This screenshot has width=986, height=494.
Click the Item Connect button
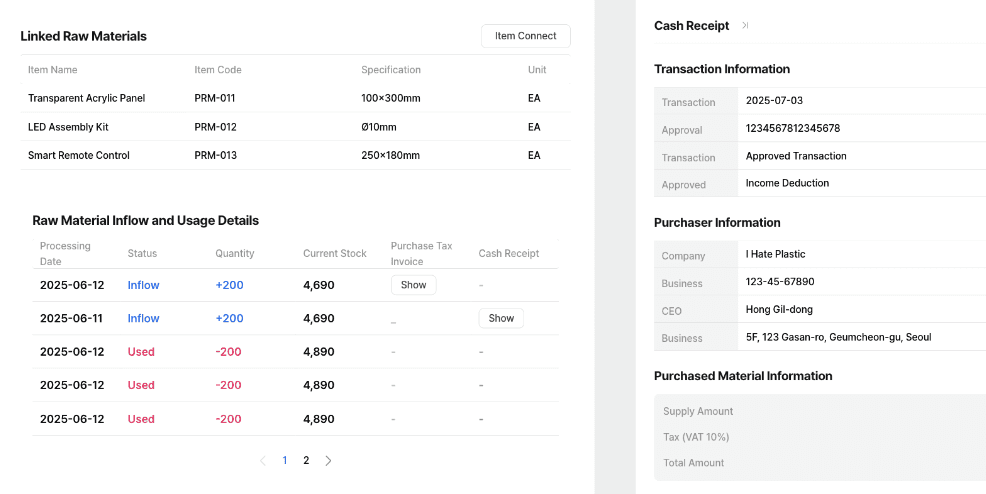coord(525,36)
